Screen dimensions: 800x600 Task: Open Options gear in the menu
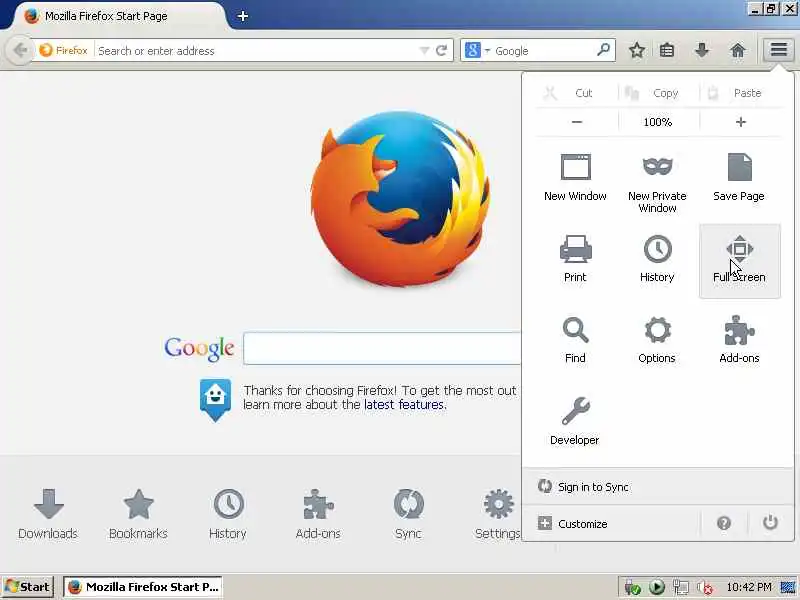[x=657, y=340]
